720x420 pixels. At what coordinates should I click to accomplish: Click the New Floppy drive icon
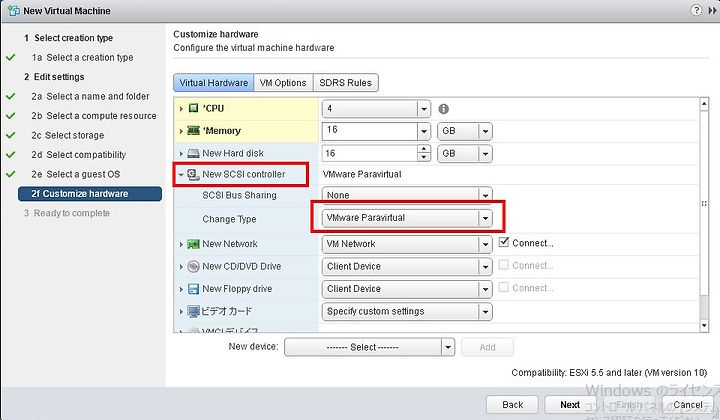[x=193, y=289]
